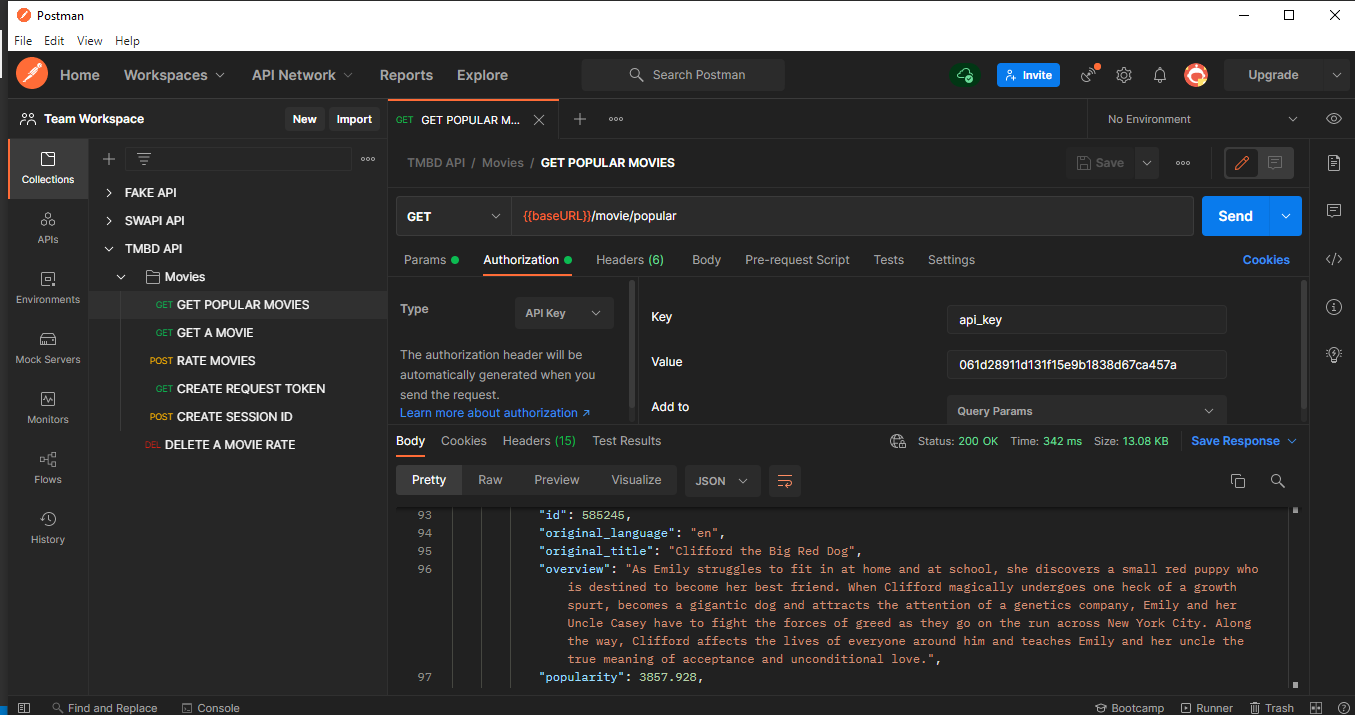The width and height of the screenshot is (1355, 715).
Task: Click the Import button
Action: [354, 119]
